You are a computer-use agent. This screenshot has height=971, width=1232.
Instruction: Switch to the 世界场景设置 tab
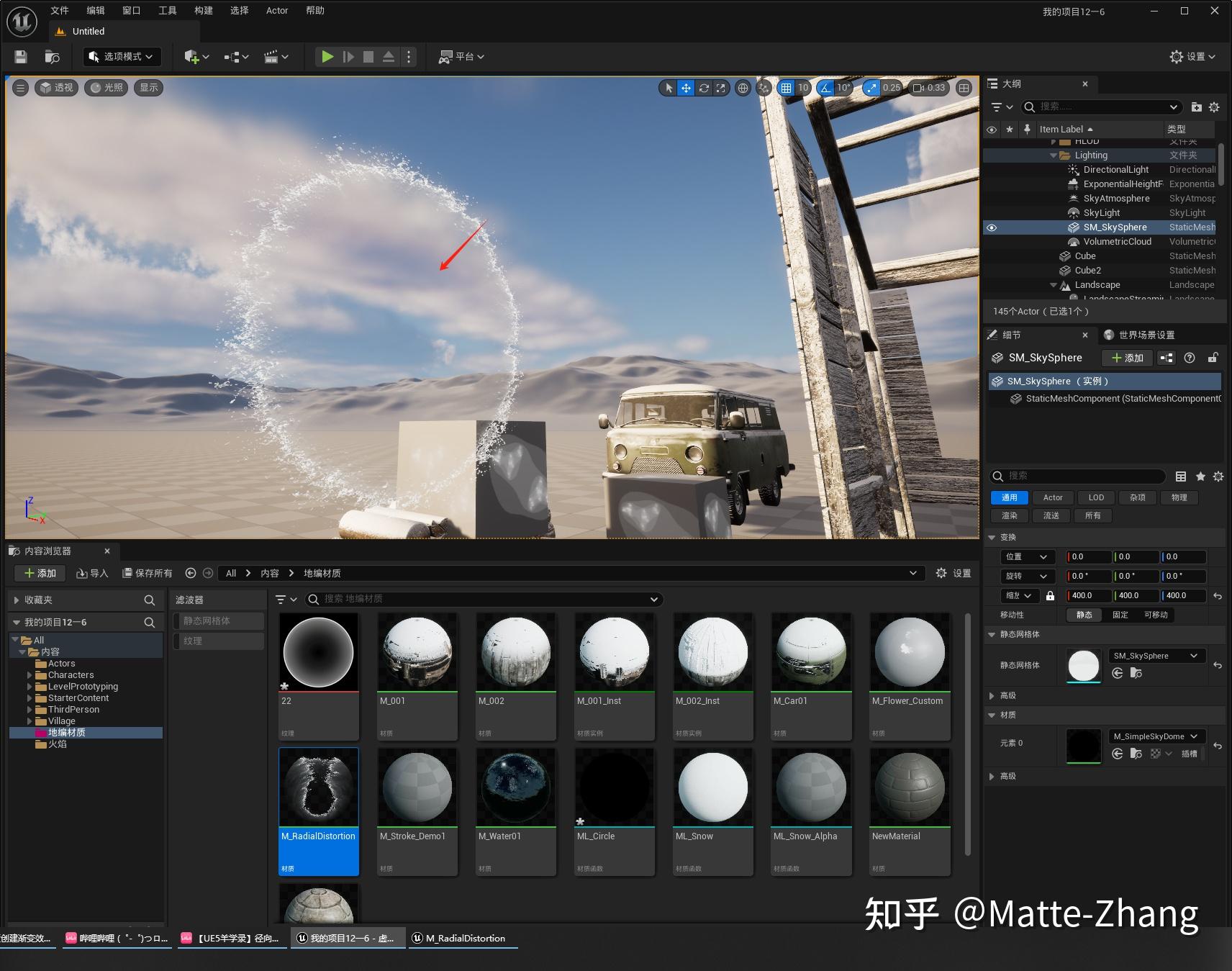click(1146, 335)
